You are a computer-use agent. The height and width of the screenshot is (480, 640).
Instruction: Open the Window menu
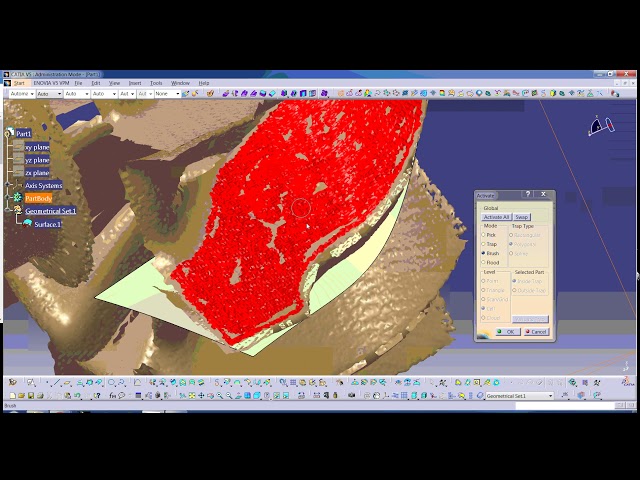coord(180,83)
